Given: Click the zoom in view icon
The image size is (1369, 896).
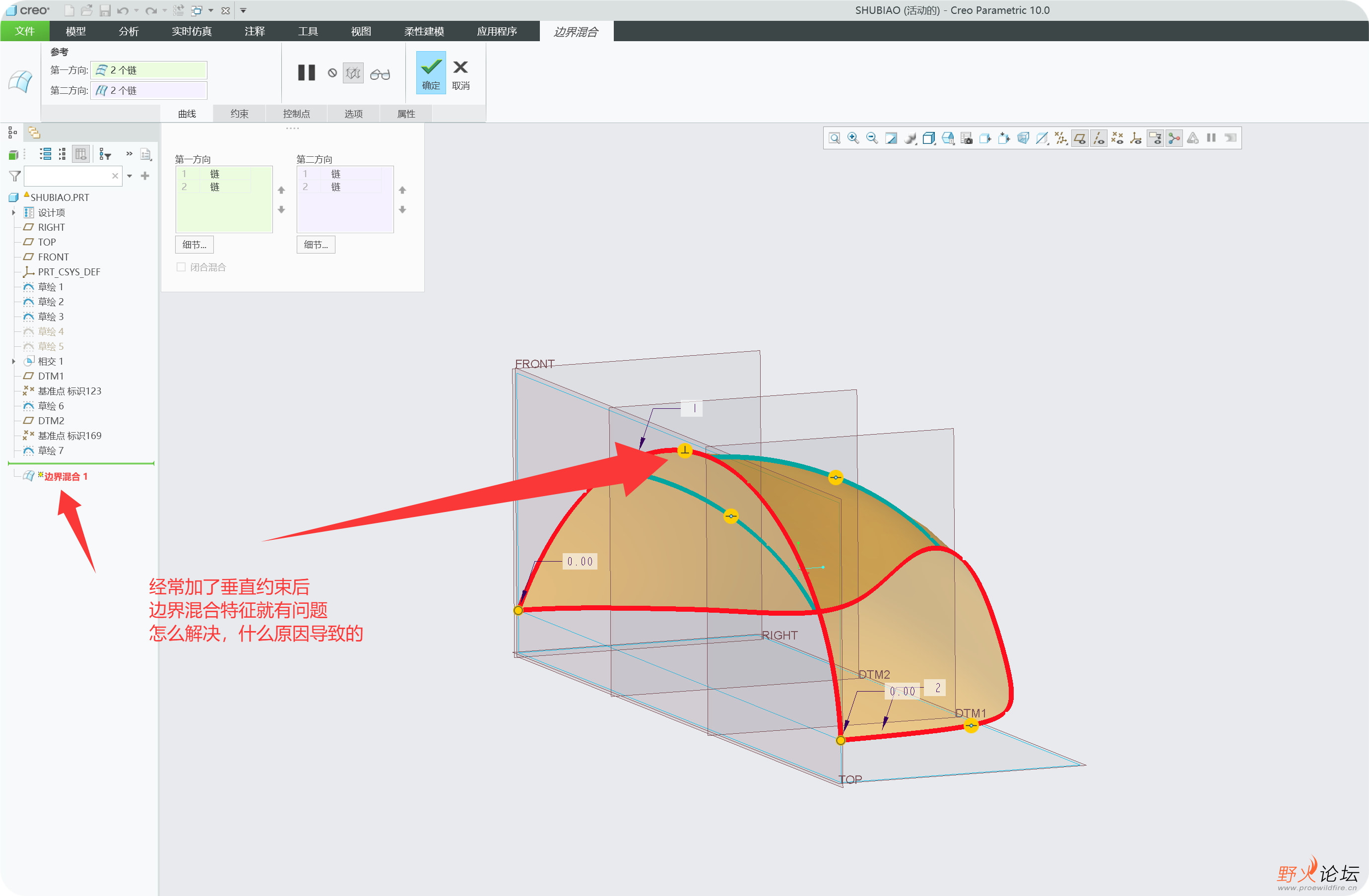Looking at the screenshot, I should (853, 138).
